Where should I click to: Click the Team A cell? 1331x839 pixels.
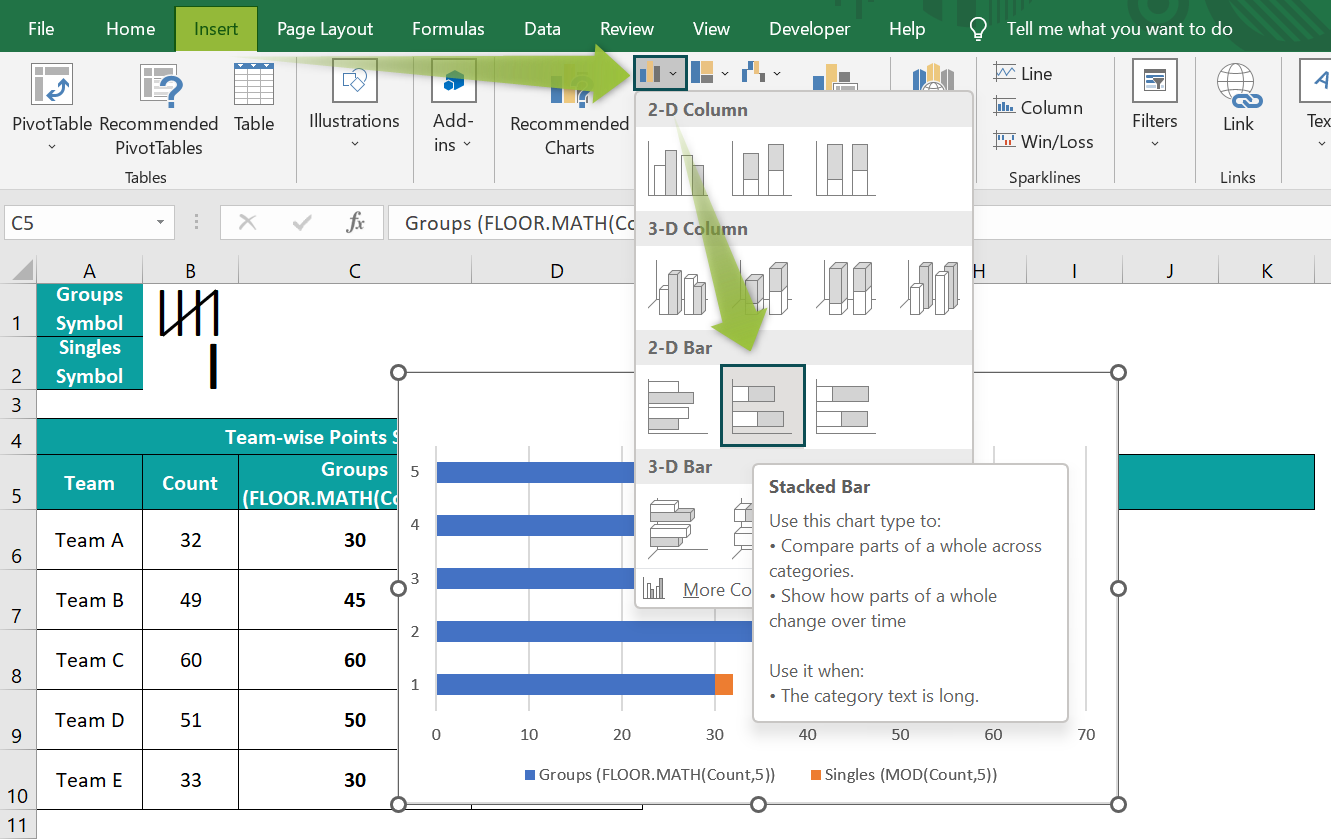tap(89, 540)
